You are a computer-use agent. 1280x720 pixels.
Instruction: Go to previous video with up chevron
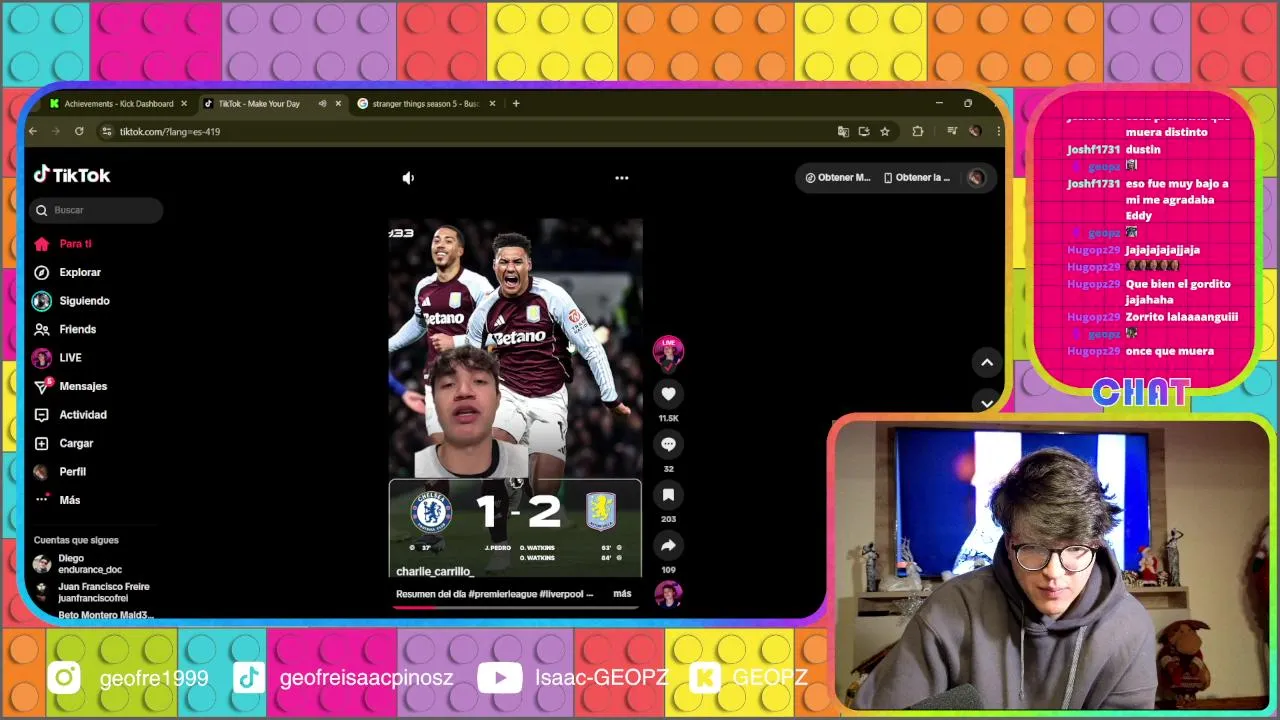point(987,363)
